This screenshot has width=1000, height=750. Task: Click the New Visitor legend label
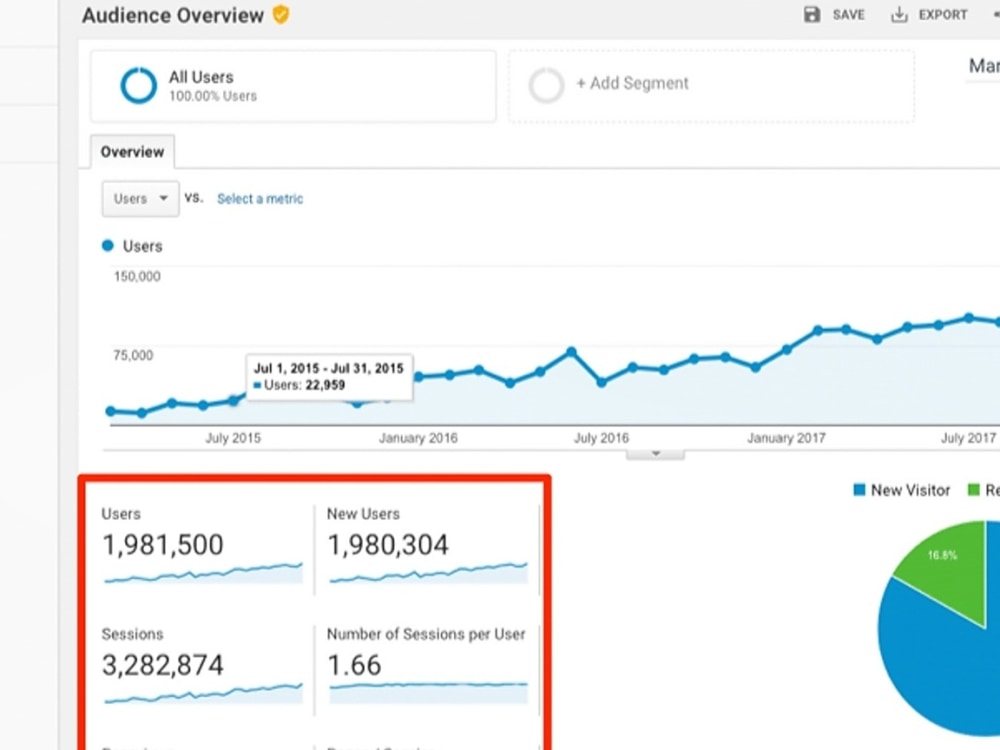910,490
